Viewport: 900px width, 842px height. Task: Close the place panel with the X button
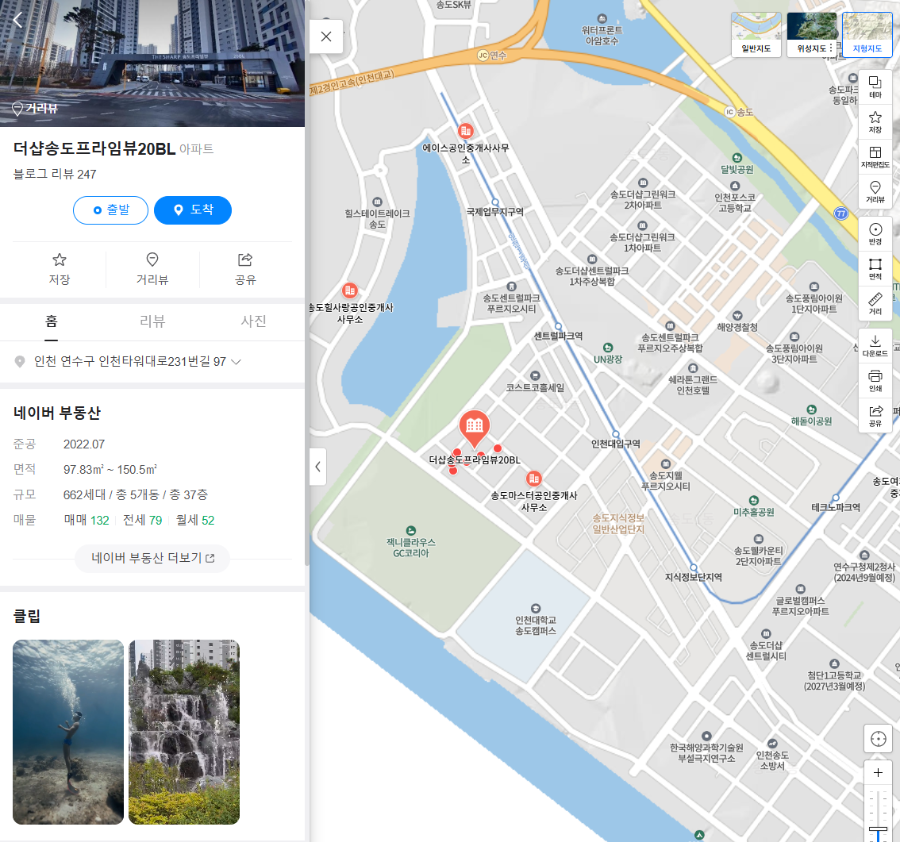326,37
